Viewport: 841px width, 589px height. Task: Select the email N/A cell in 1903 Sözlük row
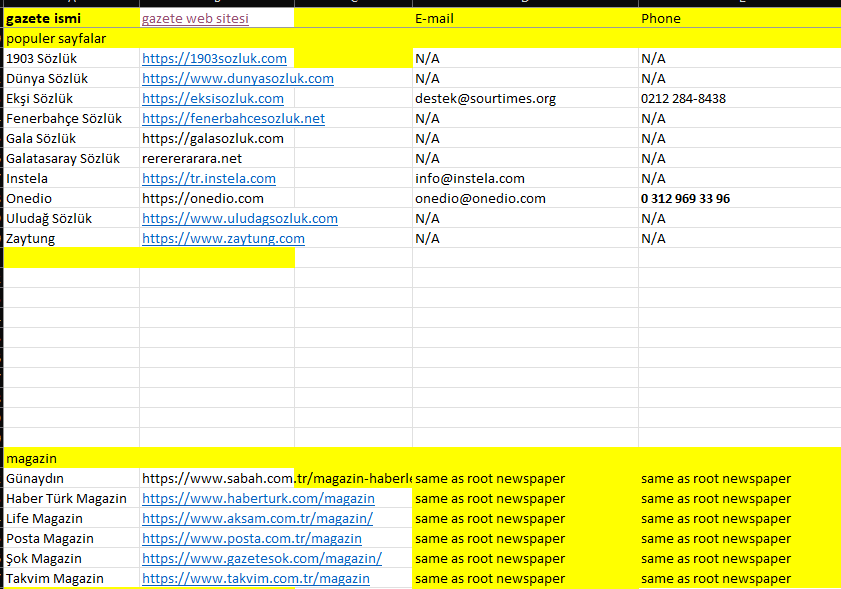[x=525, y=58]
